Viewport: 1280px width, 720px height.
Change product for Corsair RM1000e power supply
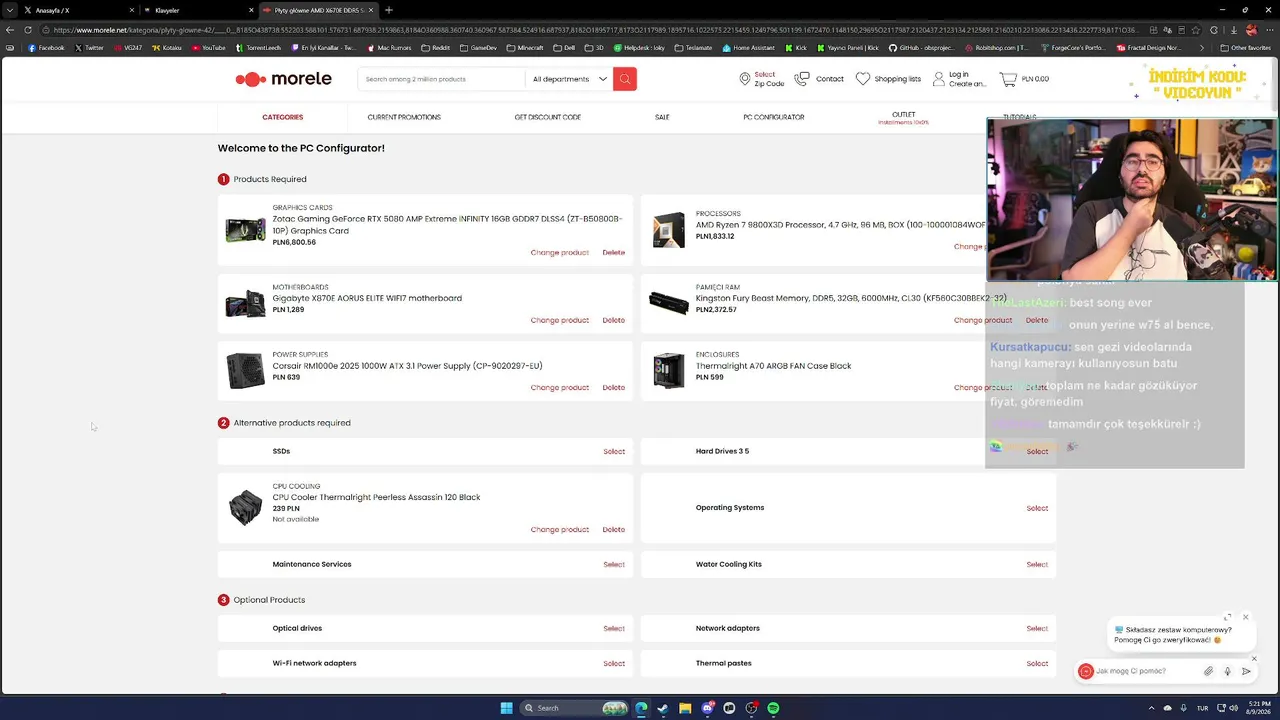point(560,387)
